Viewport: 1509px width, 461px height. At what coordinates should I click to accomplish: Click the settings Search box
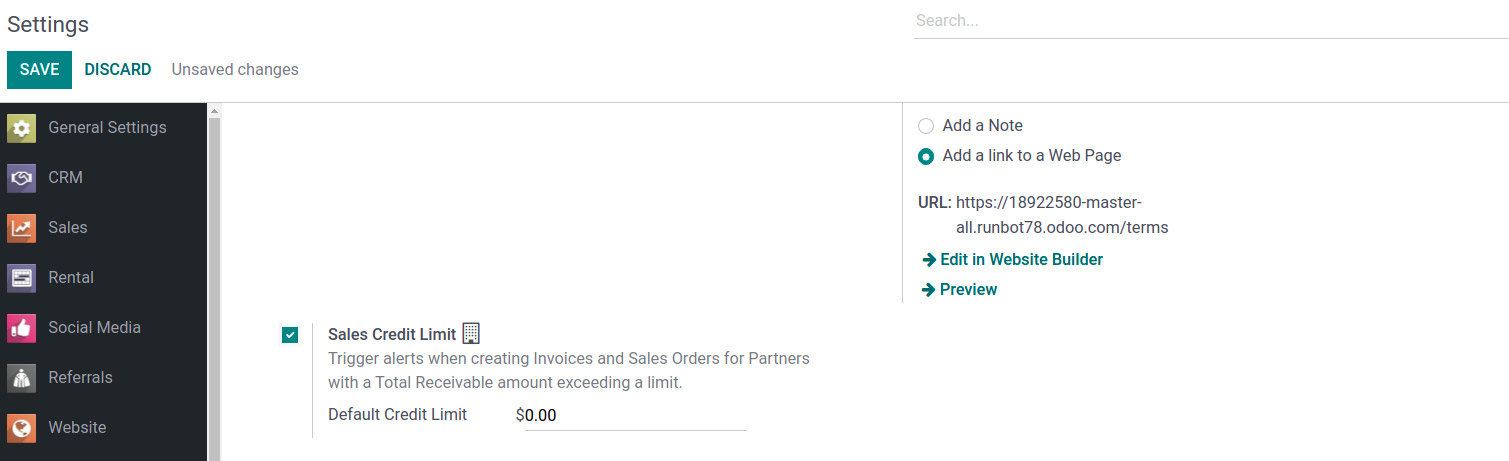tap(1211, 21)
